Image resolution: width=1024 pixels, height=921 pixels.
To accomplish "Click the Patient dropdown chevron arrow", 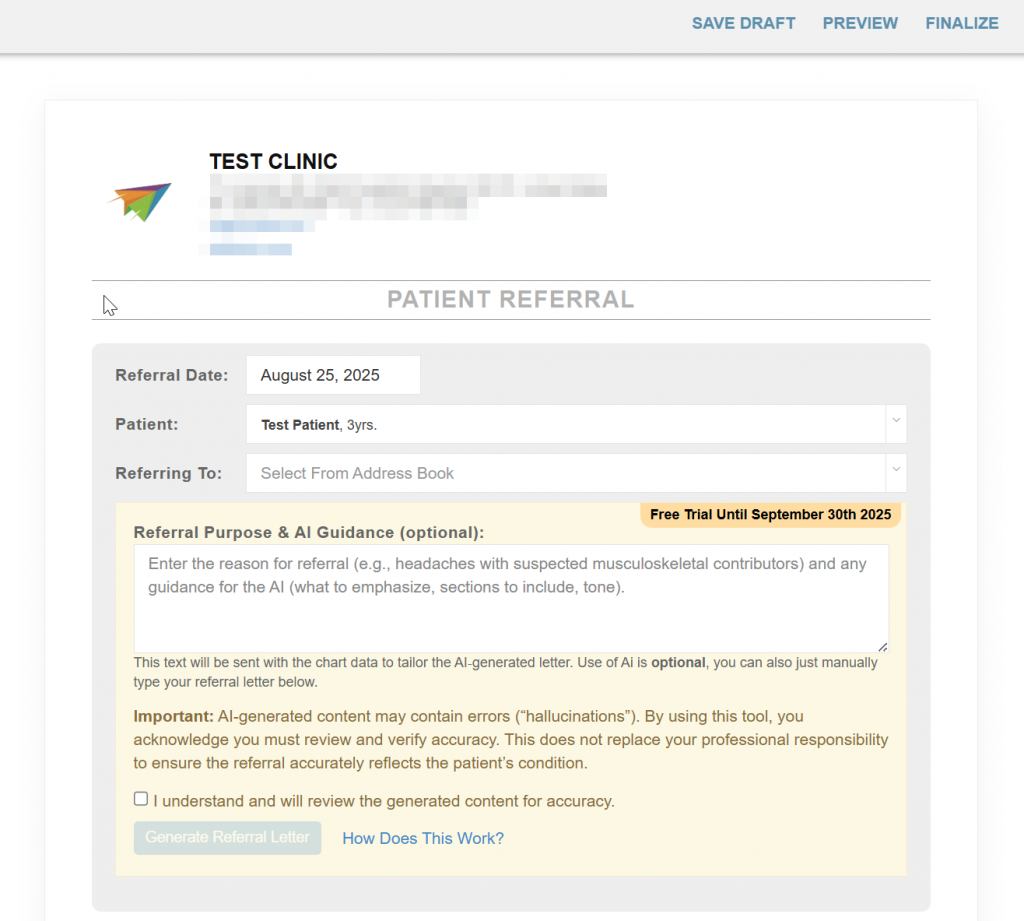I will click(x=896, y=421).
